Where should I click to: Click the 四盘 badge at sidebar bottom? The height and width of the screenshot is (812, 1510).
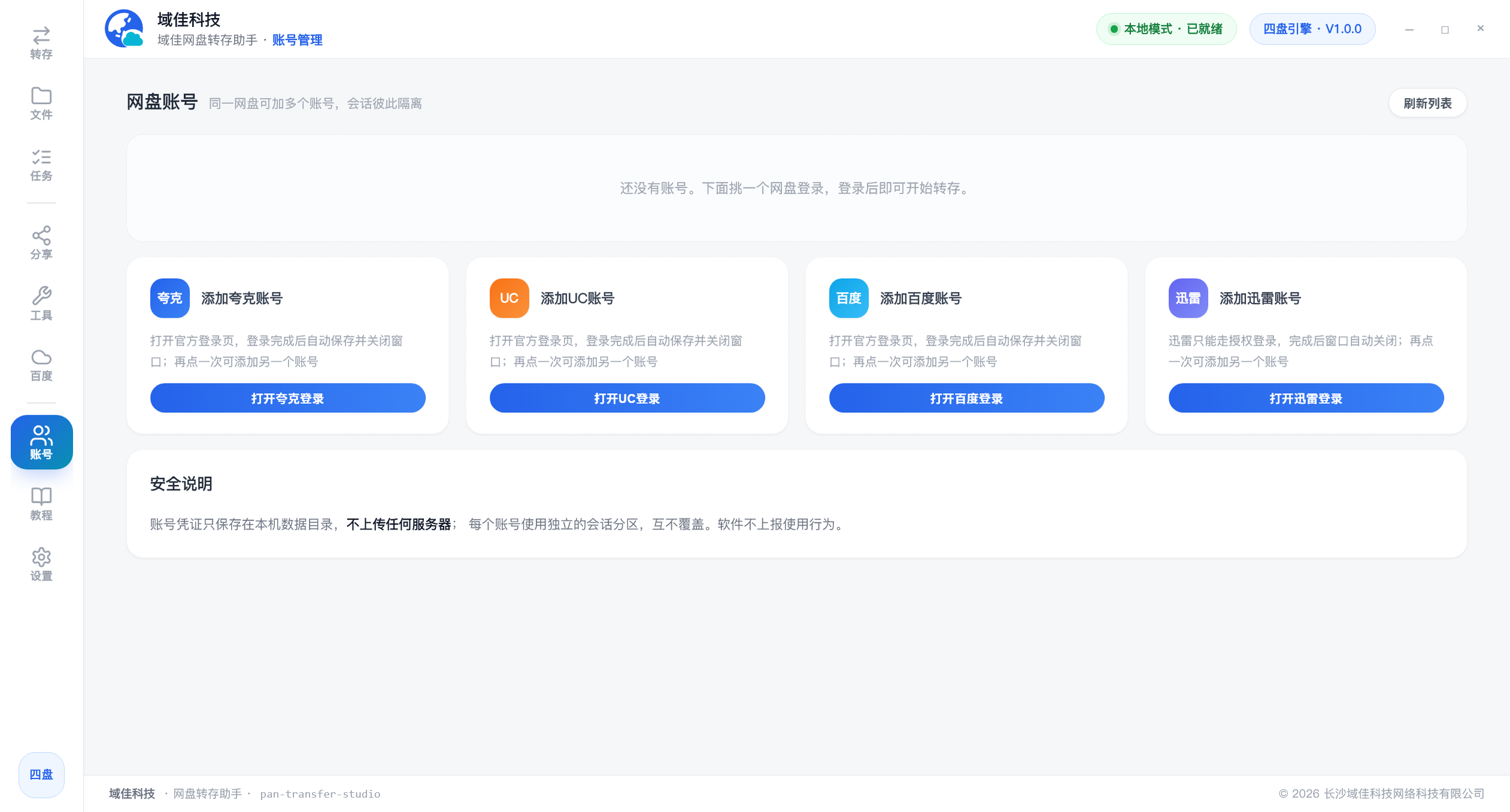point(41,774)
